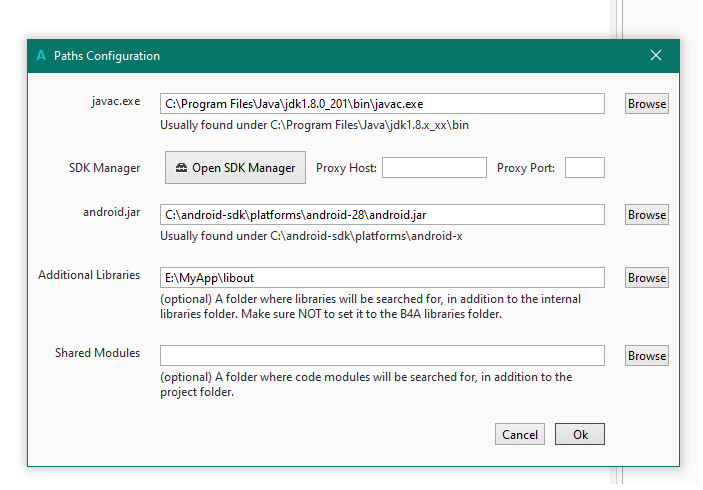Click the javac.exe field label
The height and width of the screenshot is (490, 703).
click(x=116, y=101)
